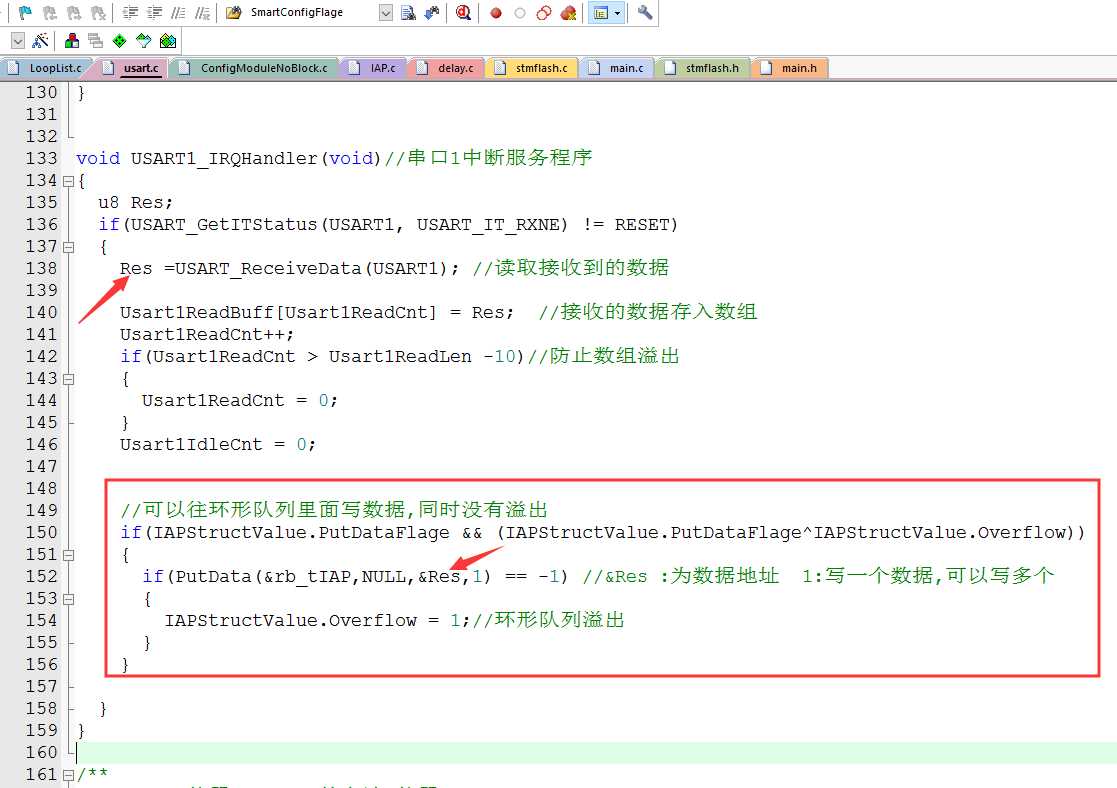Click line number 152 in the gutter
The width and height of the screenshot is (1117, 788).
41,576
